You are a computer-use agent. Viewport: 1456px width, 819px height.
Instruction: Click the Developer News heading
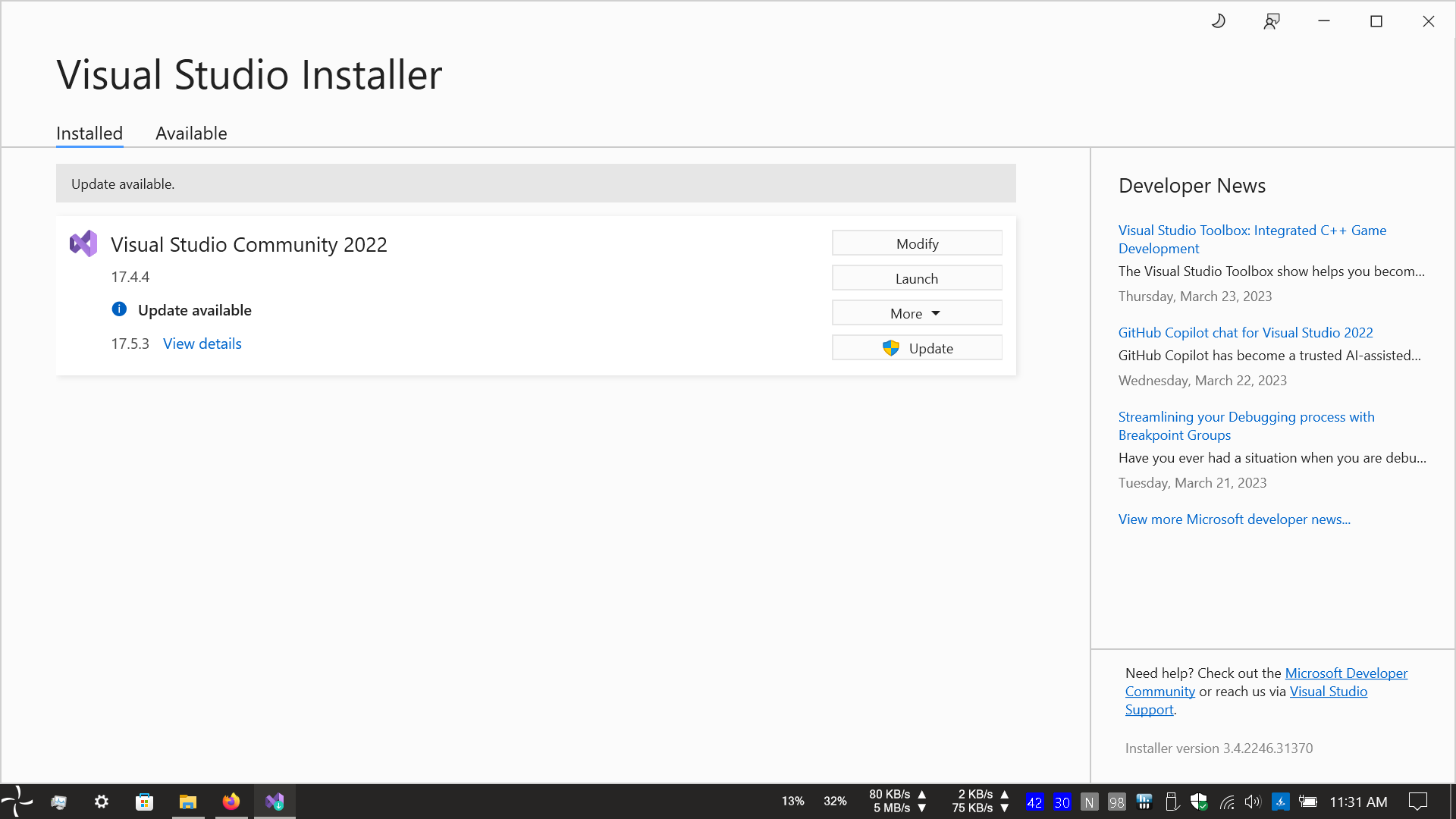click(x=1191, y=185)
